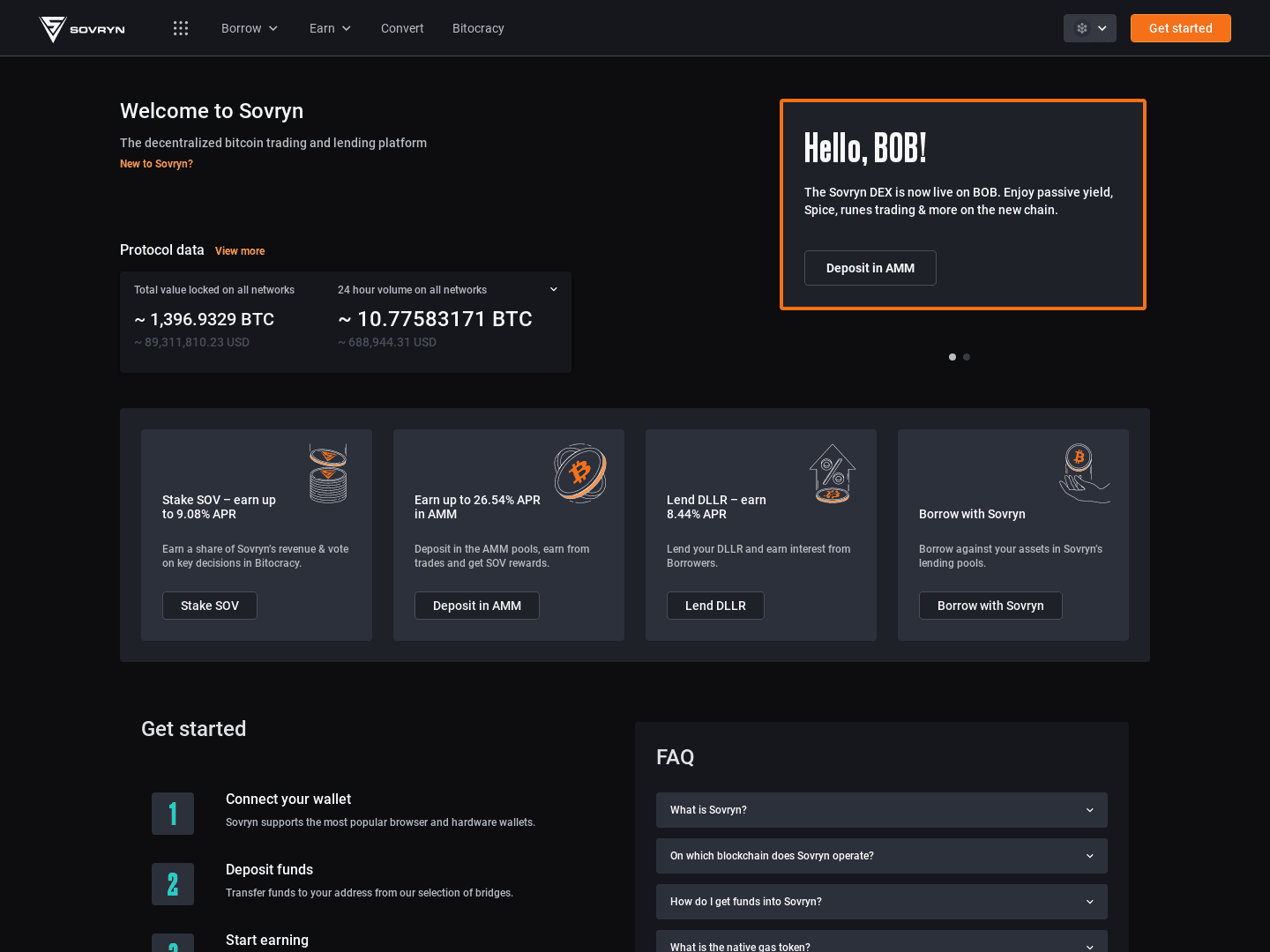Open the Convert page
The image size is (1270, 952).
[402, 27]
